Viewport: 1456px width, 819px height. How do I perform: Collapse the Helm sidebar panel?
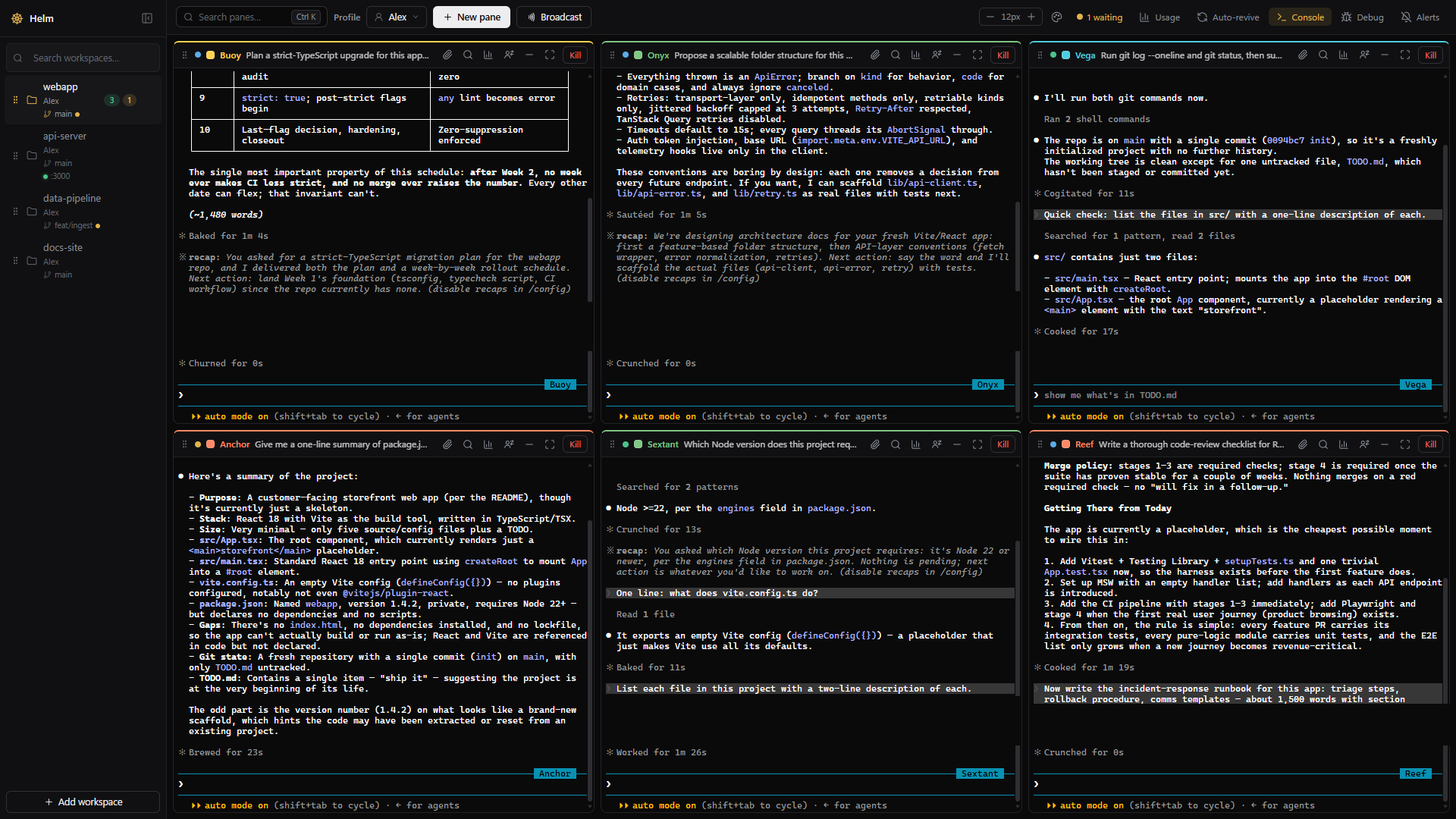[x=147, y=18]
